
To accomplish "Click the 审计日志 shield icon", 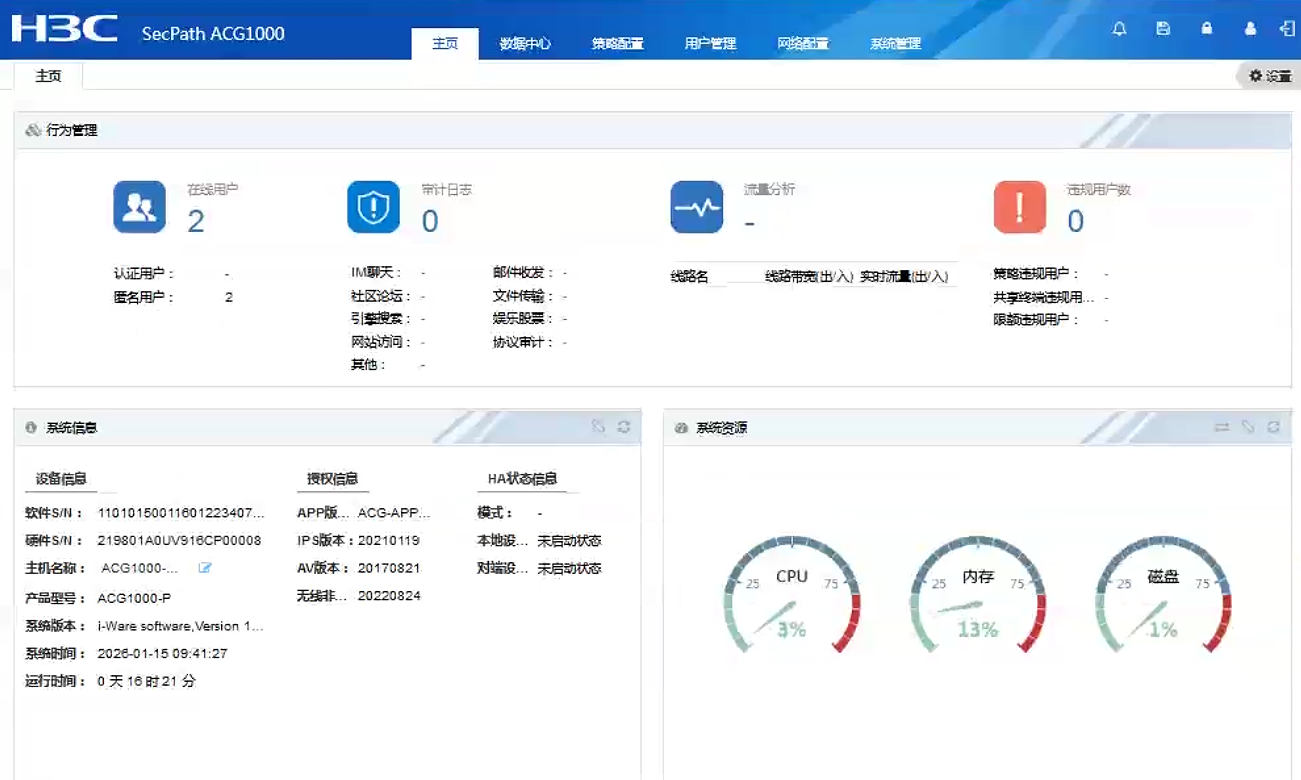I will [373, 207].
